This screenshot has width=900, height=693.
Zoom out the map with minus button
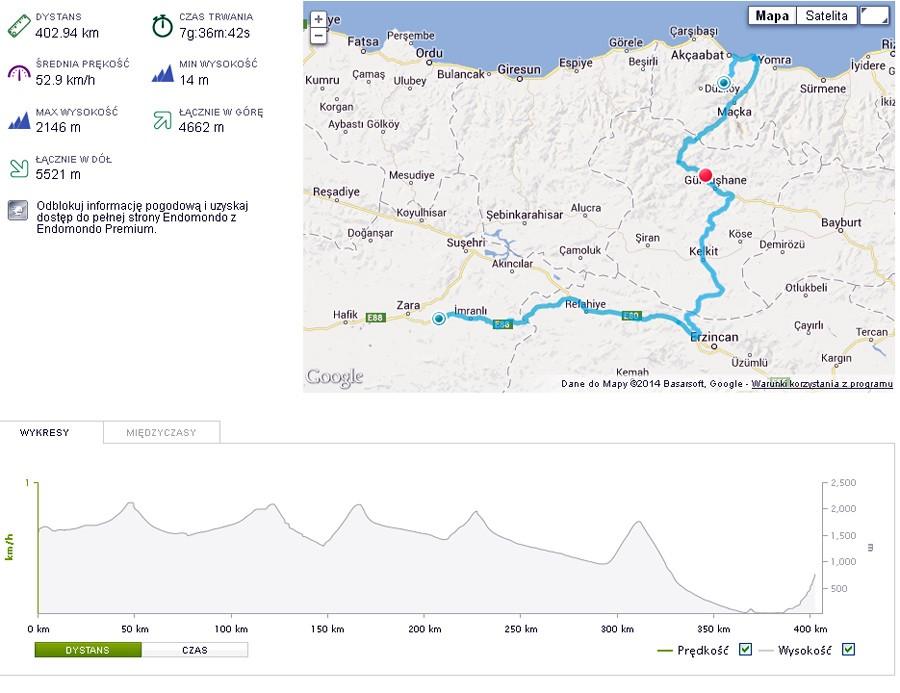(x=319, y=36)
